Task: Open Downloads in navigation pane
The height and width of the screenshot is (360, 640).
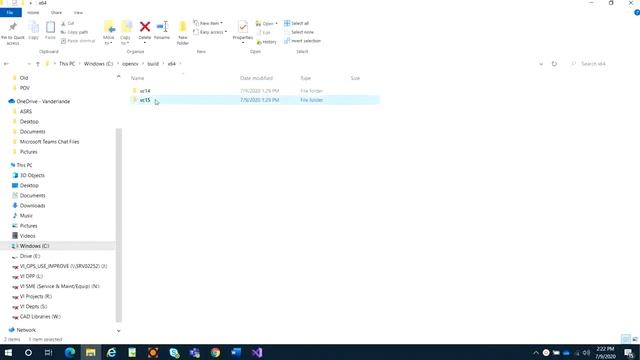Action: (x=32, y=205)
